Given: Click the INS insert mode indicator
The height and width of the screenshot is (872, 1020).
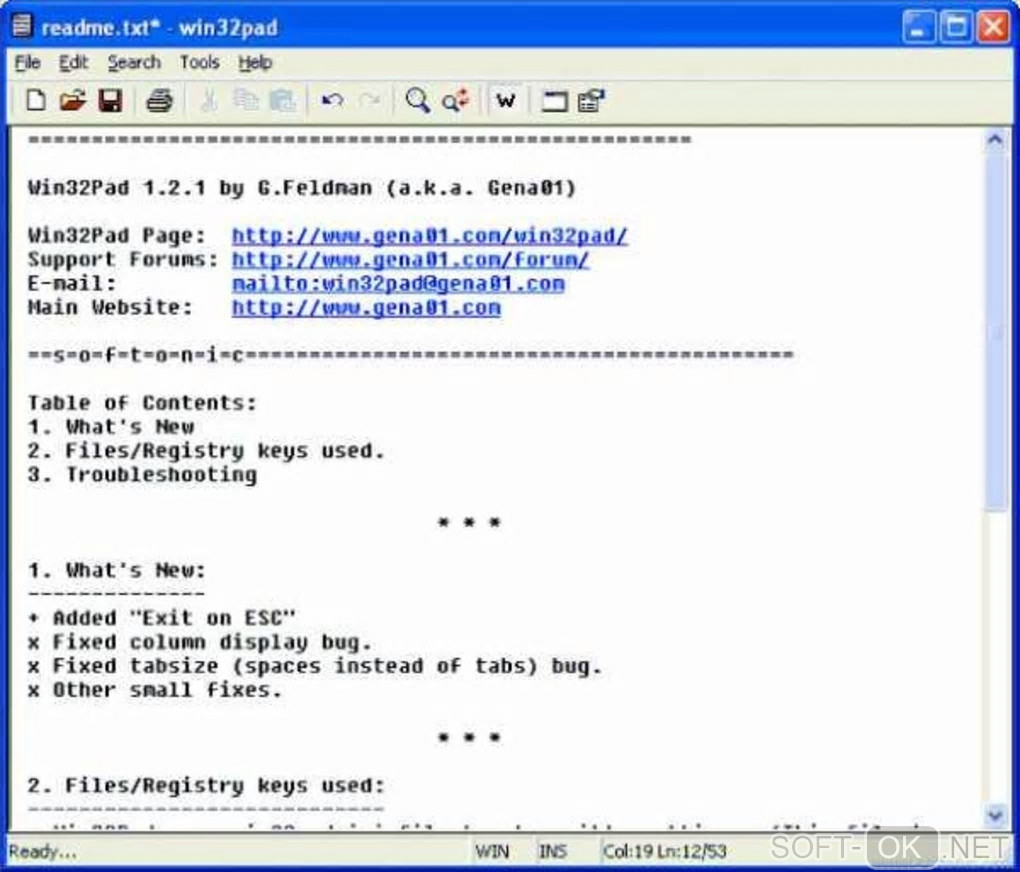Looking at the screenshot, I should (553, 851).
